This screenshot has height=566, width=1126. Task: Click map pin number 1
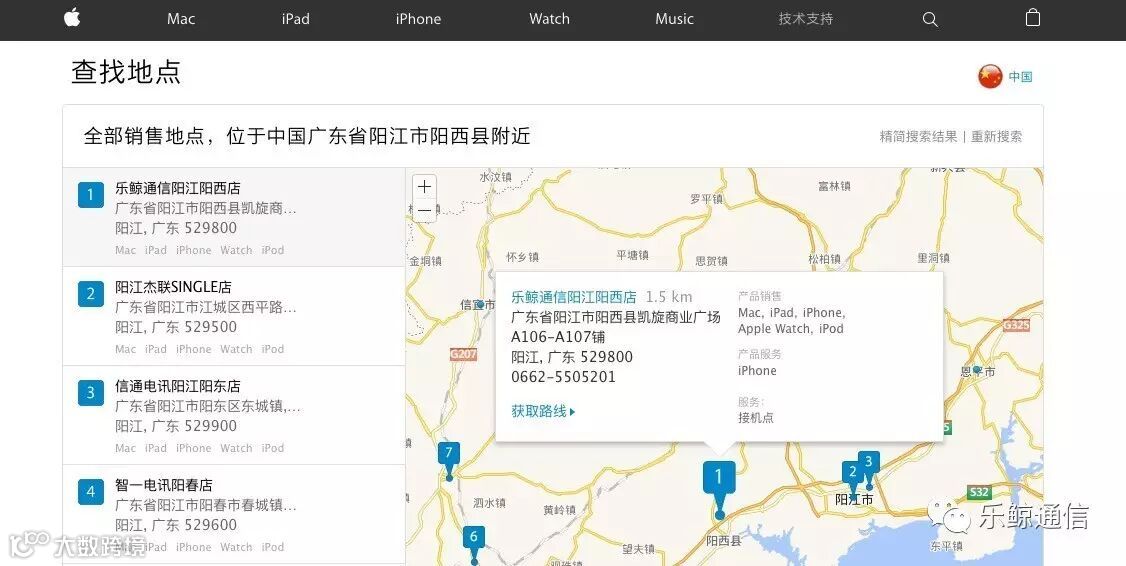click(719, 480)
